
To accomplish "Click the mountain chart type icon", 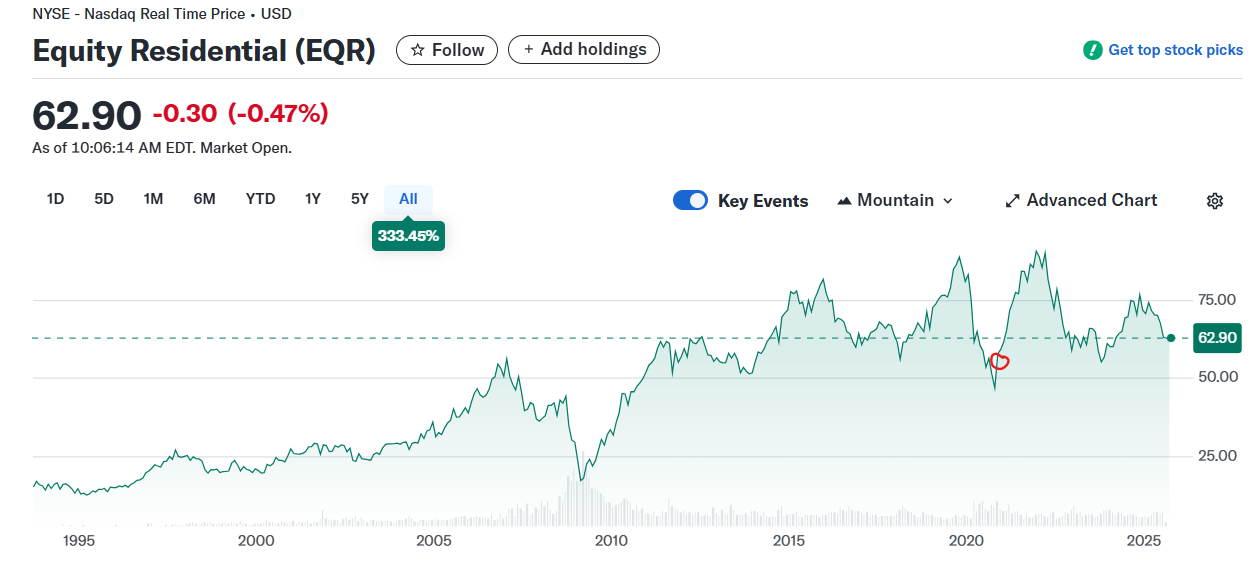I will coord(844,201).
